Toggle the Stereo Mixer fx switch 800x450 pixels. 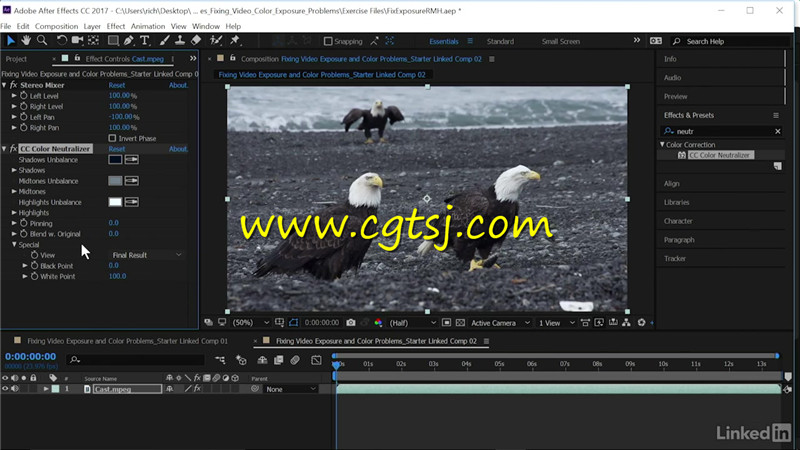click(x=13, y=85)
